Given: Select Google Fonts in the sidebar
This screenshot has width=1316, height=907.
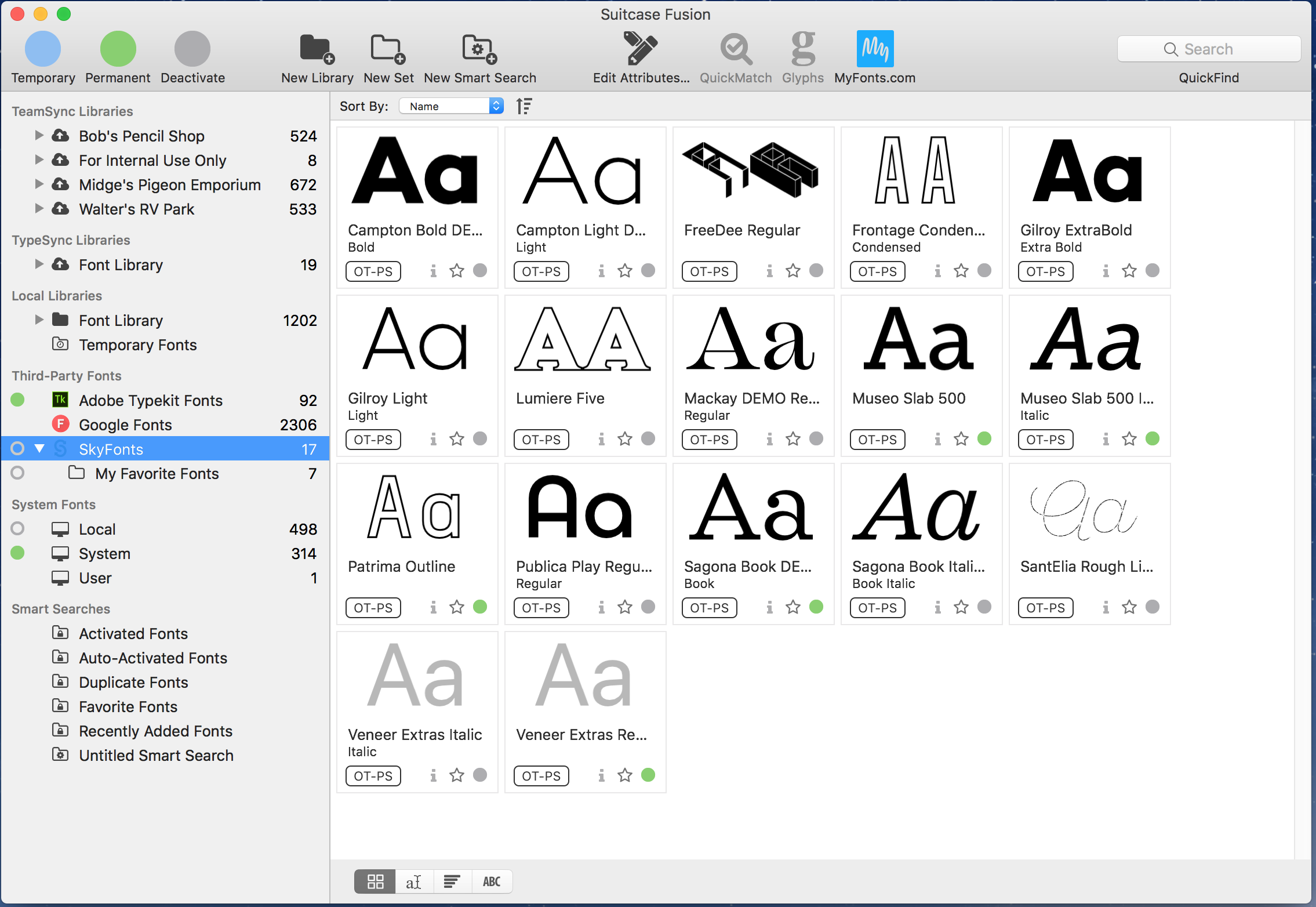Looking at the screenshot, I should coord(125,425).
